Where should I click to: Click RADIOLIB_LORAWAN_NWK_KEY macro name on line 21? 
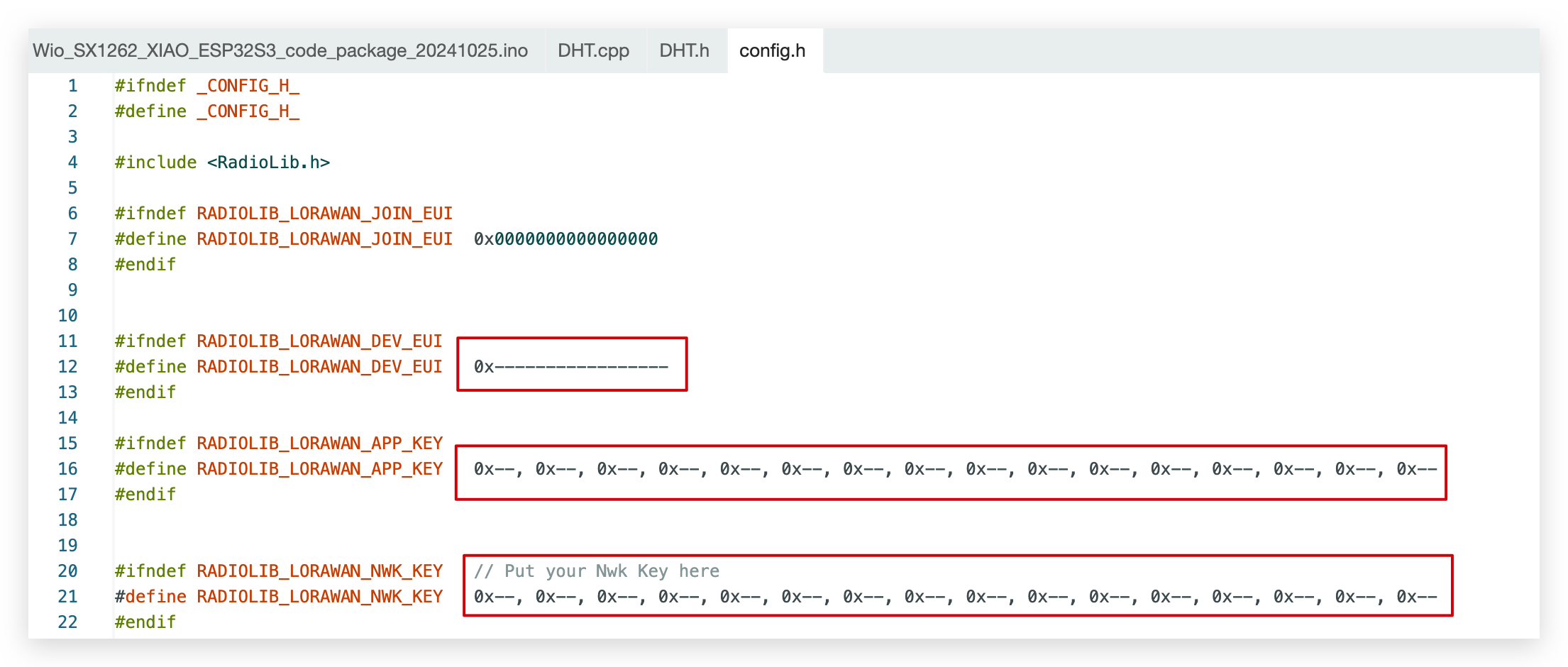320,597
